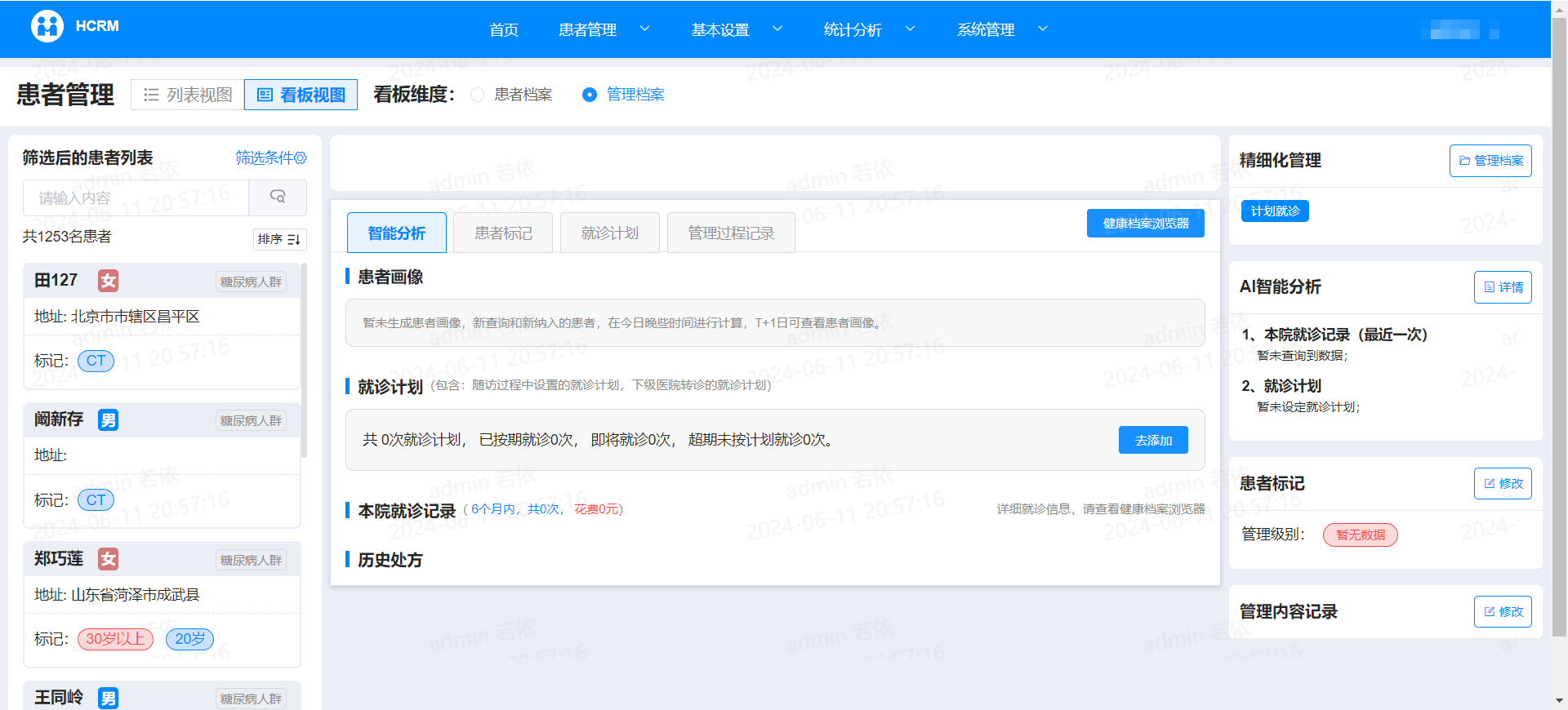The height and width of the screenshot is (710, 1568).
Task: Open the 患者标记 tab
Action: (x=503, y=233)
